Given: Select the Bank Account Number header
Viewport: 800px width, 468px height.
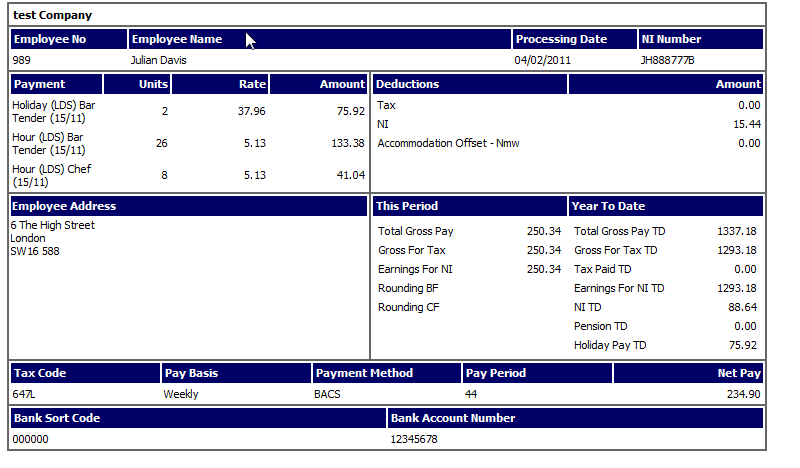Looking at the screenshot, I should click(576, 418).
